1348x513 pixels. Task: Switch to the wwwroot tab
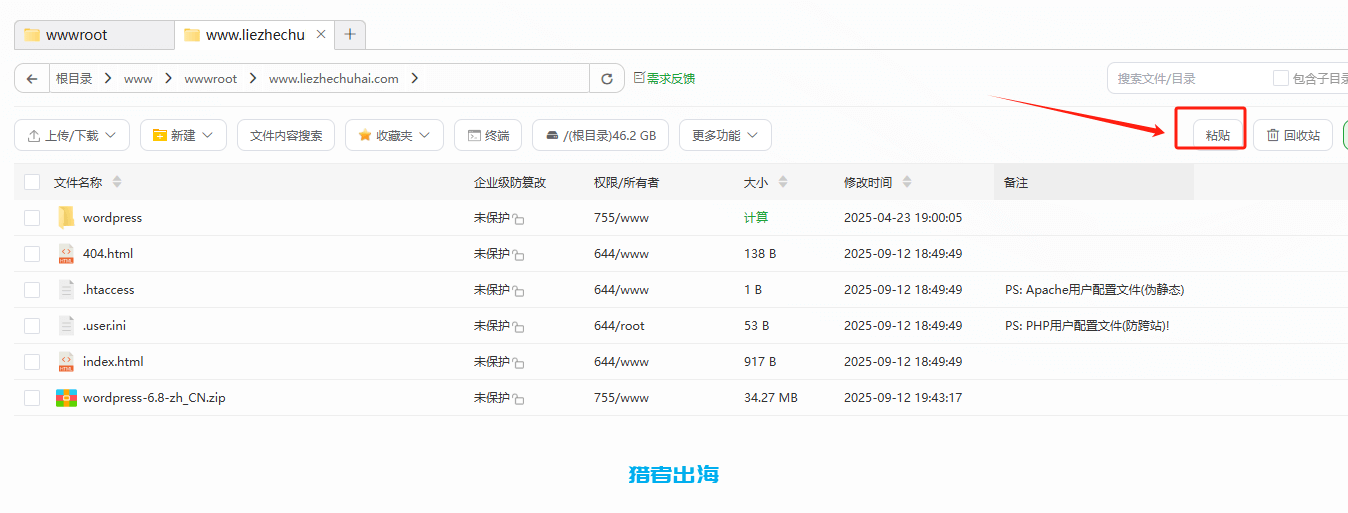(x=93, y=35)
